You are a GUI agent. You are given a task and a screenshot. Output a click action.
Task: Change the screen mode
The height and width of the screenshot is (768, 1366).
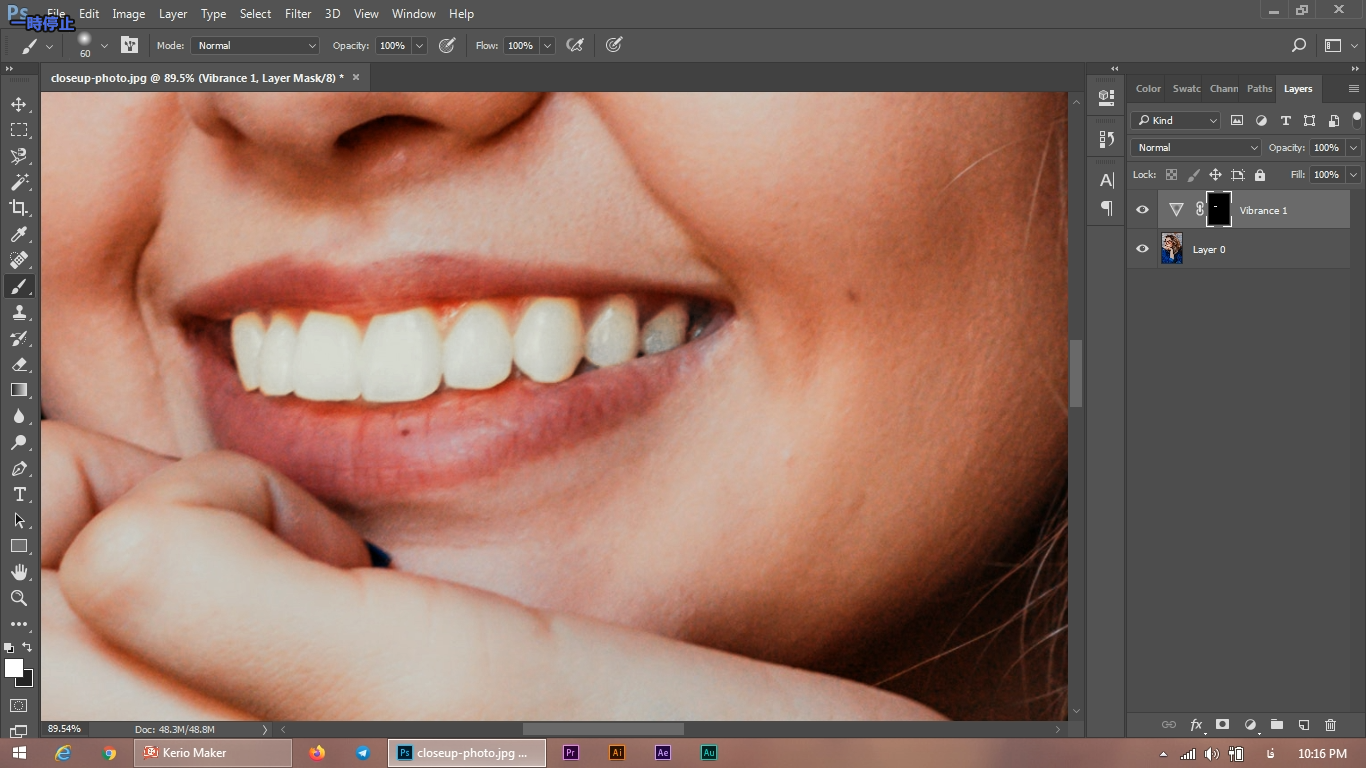coord(19,731)
